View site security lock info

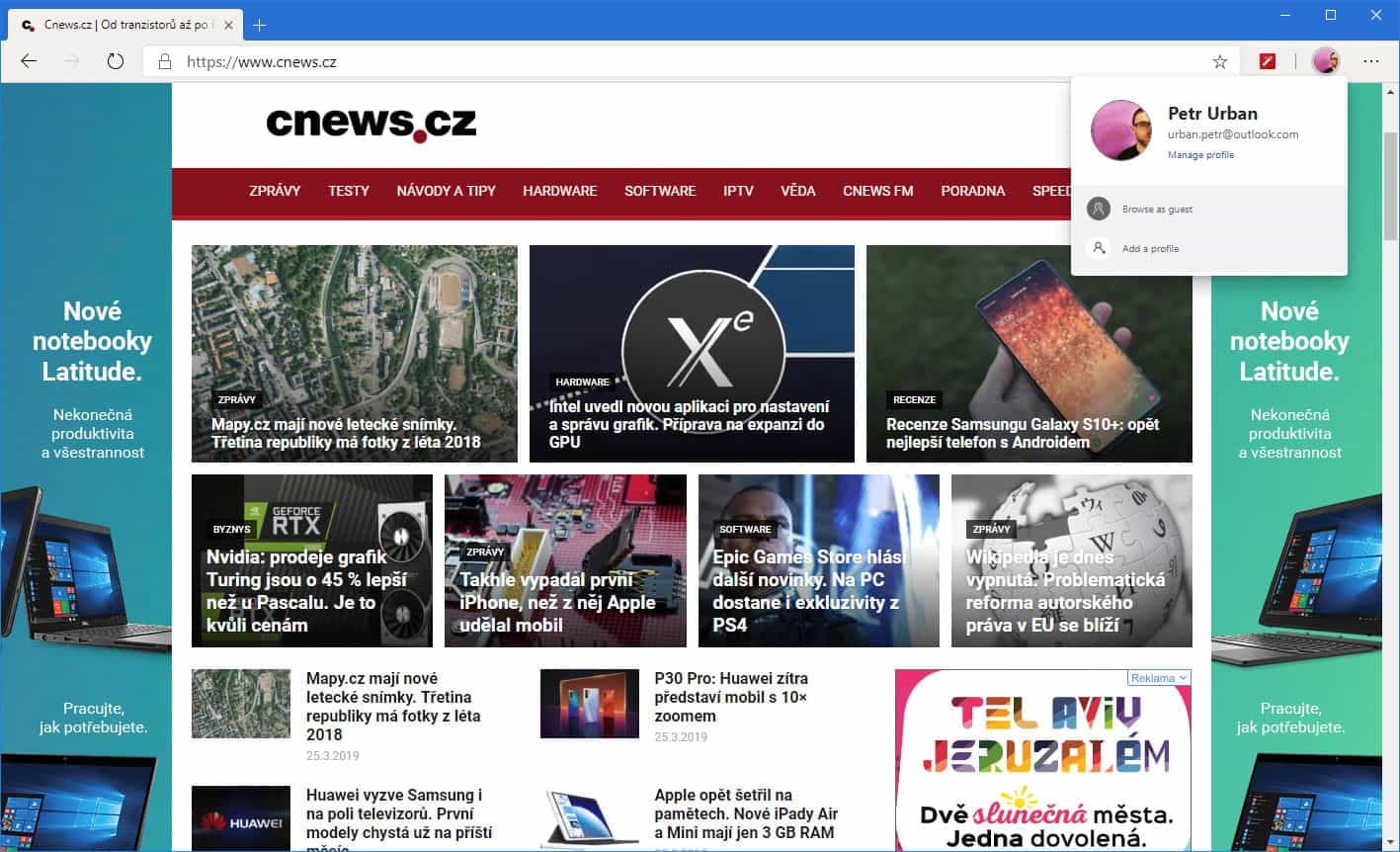click(165, 62)
